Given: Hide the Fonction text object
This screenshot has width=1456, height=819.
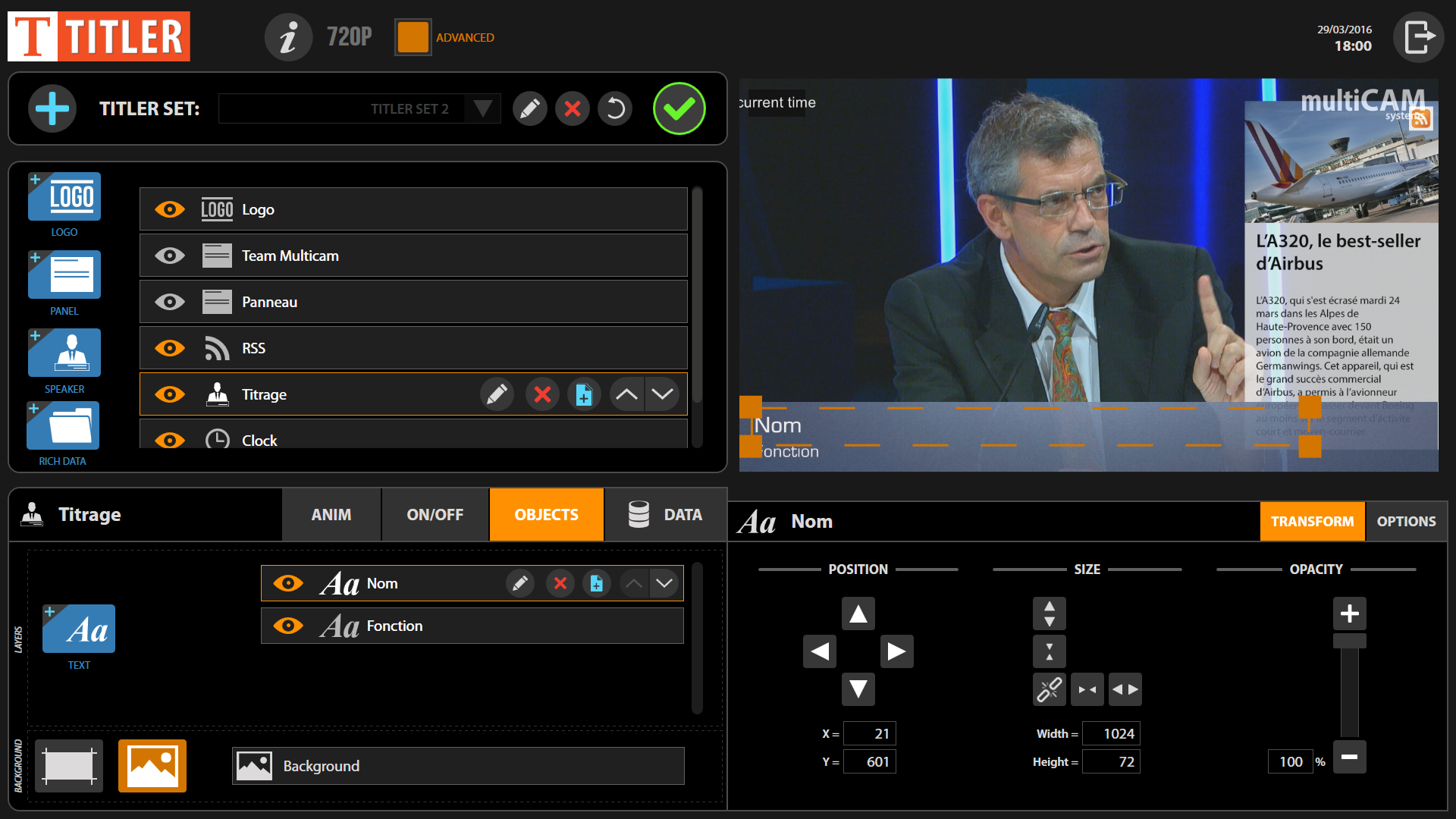Looking at the screenshot, I should point(288,626).
